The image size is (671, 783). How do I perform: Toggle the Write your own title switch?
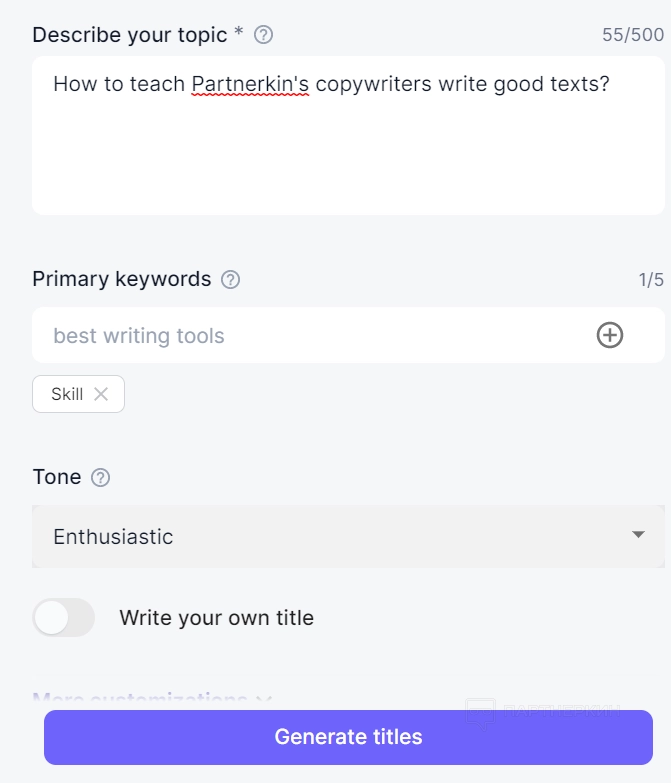click(x=63, y=618)
